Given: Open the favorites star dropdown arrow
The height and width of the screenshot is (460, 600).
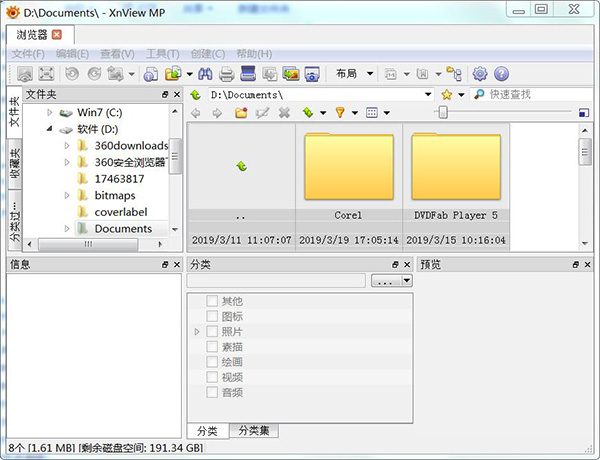Looking at the screenshot, I should point(461,95).
